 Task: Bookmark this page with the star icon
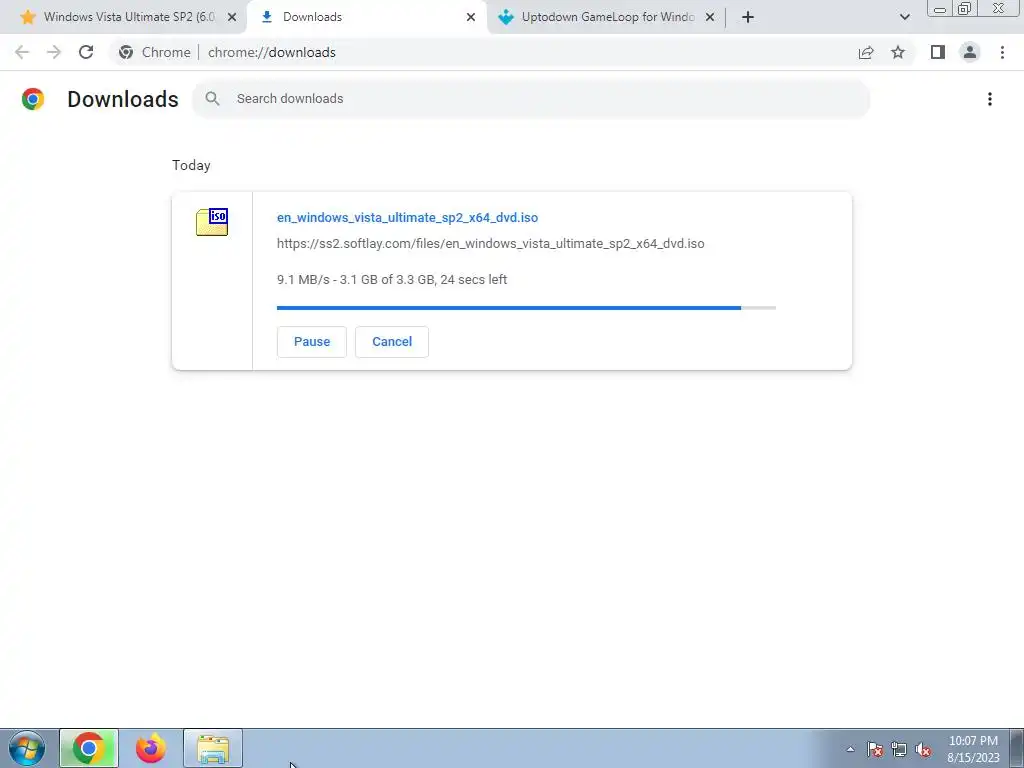click(898, 52)
